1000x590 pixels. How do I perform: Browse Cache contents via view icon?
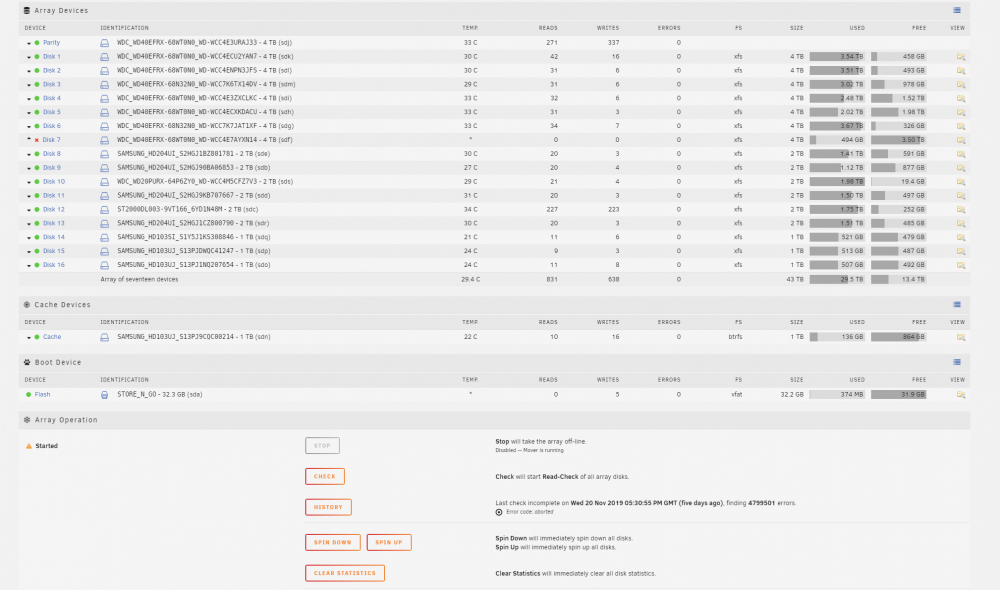click(961, 337)
